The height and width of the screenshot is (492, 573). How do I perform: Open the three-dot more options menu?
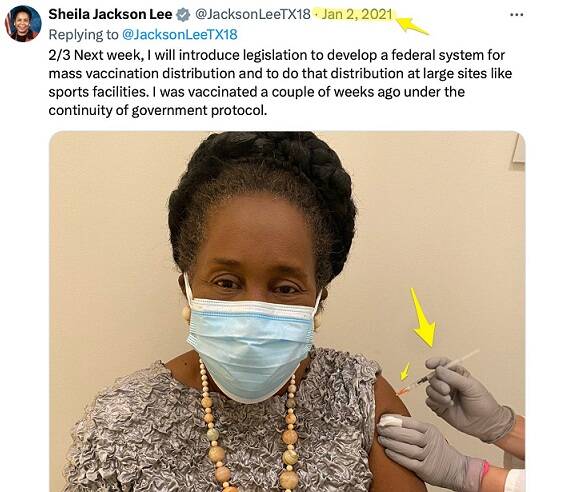516,15
